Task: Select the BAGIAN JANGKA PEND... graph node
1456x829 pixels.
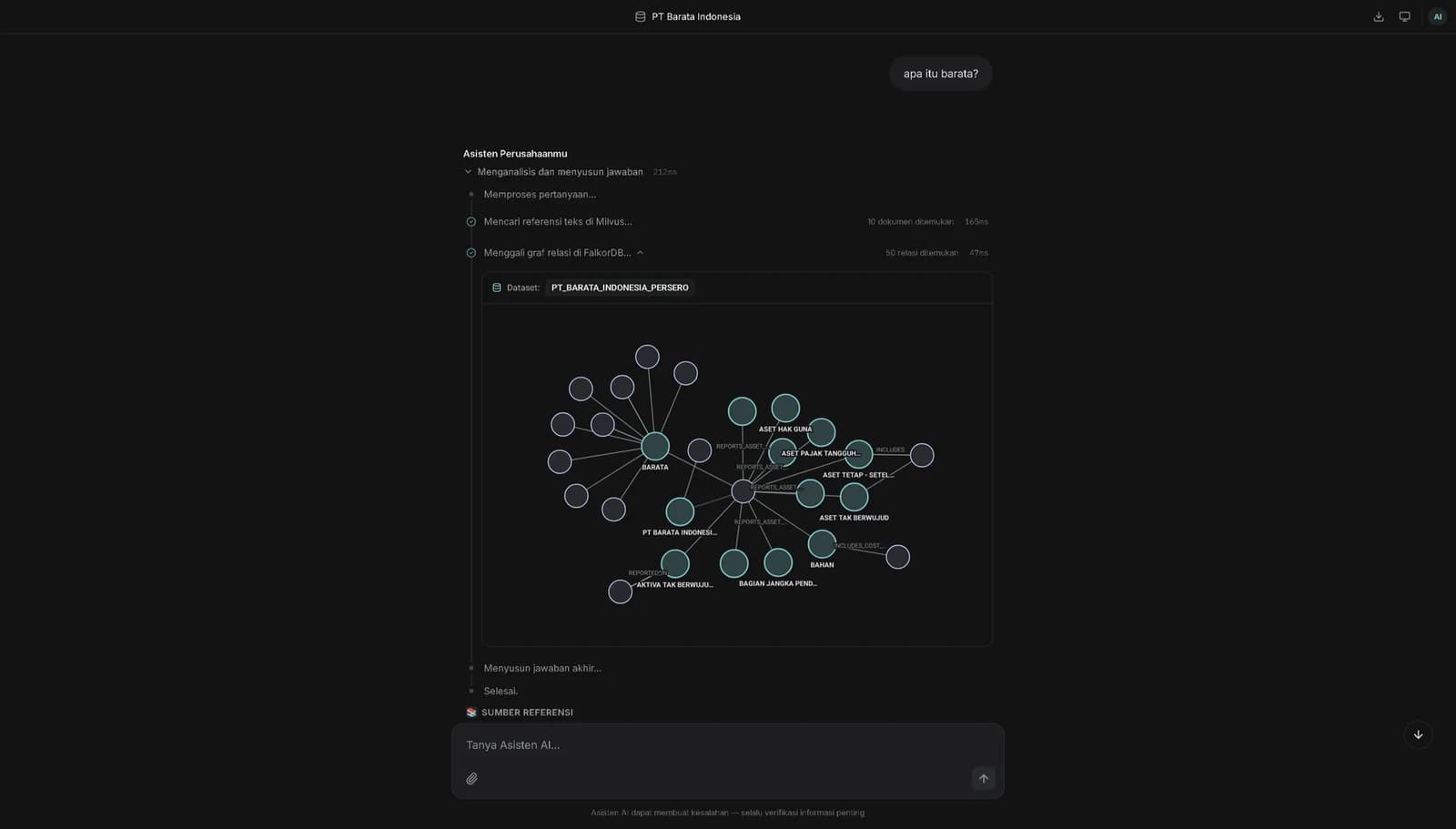Action: point(778,562)
